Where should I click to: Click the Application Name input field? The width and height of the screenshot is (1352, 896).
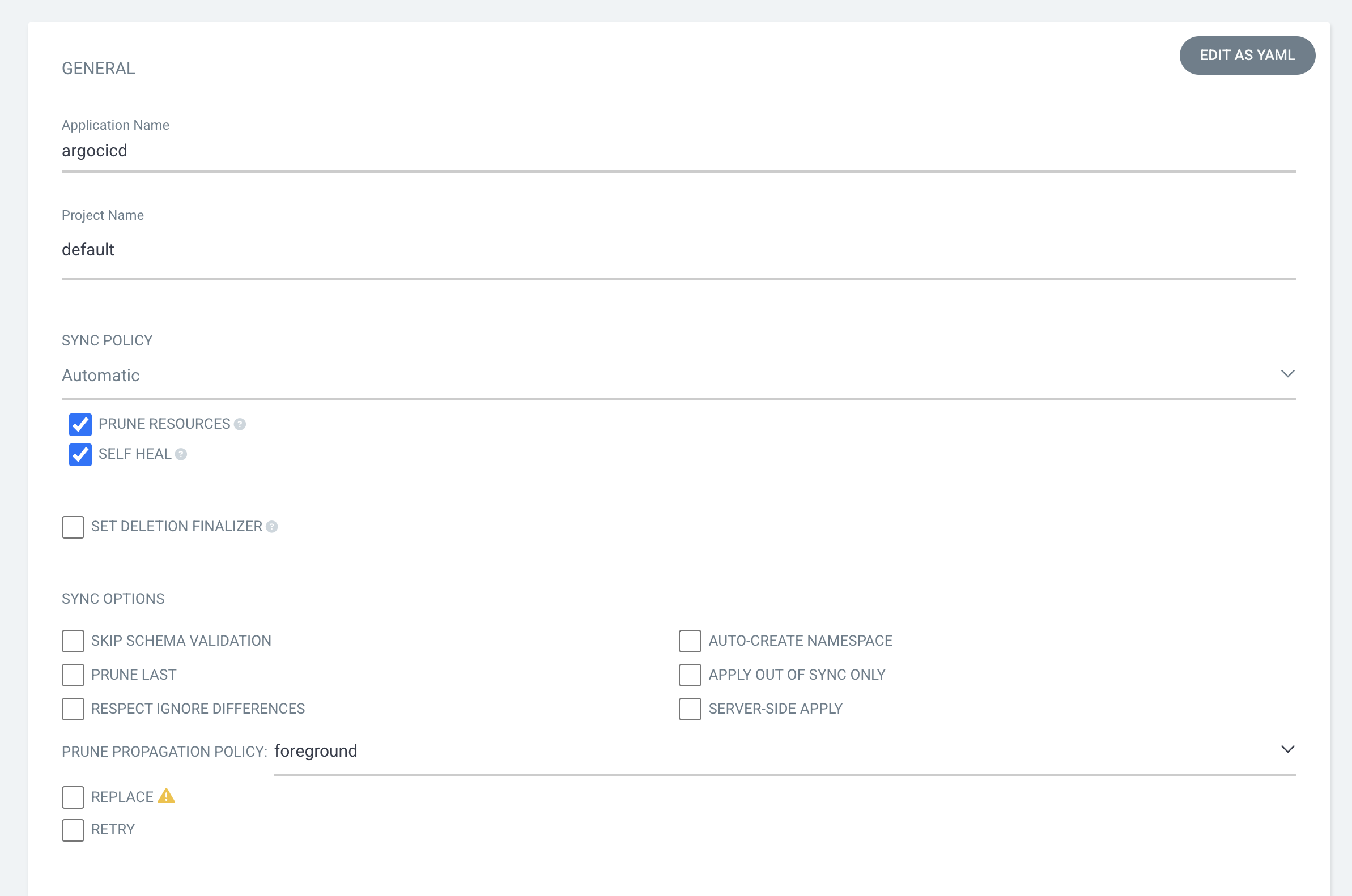[678, 151]
